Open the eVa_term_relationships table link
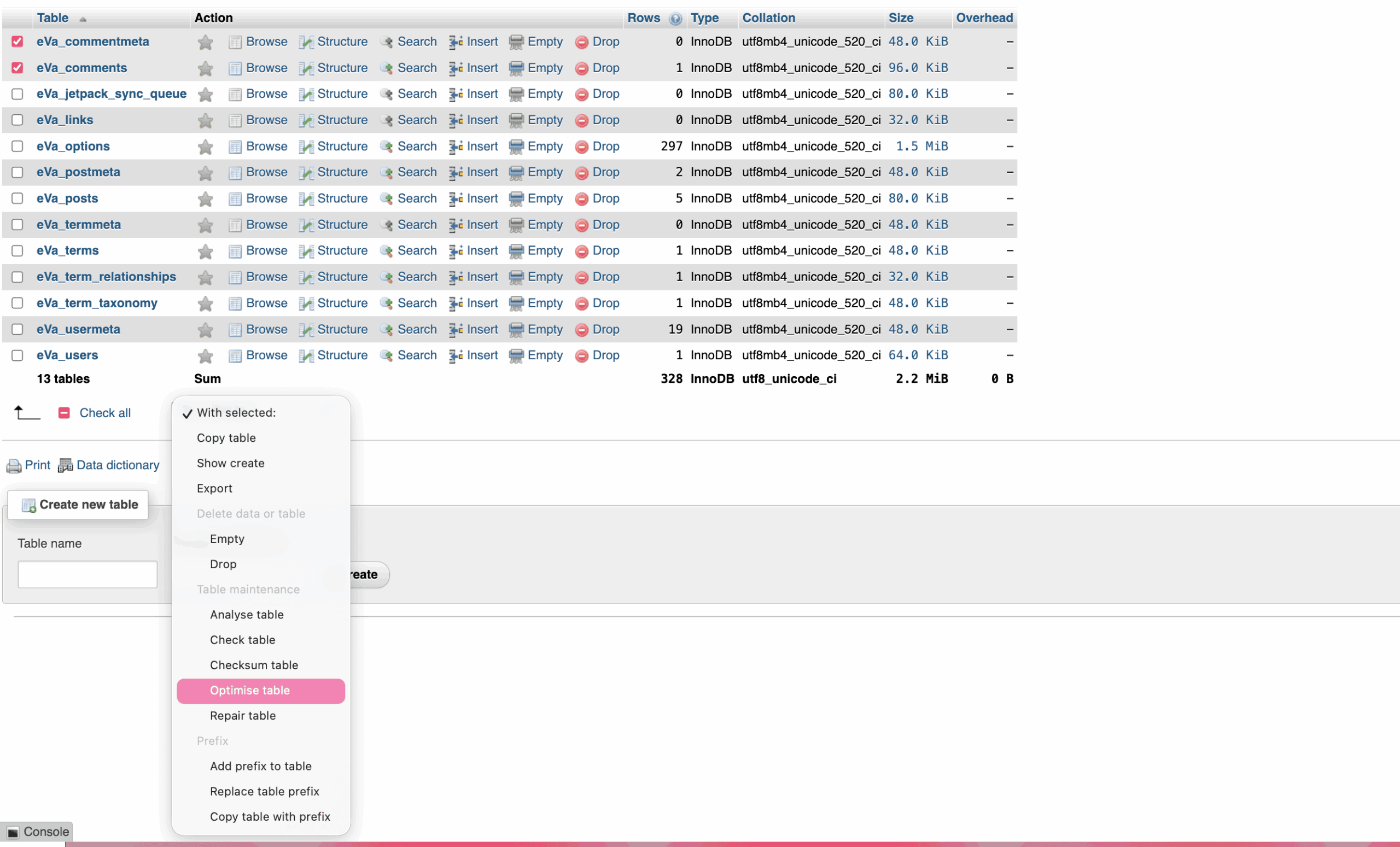Image resolution: width=1400 pixels, height=847 pixels. 106,277
